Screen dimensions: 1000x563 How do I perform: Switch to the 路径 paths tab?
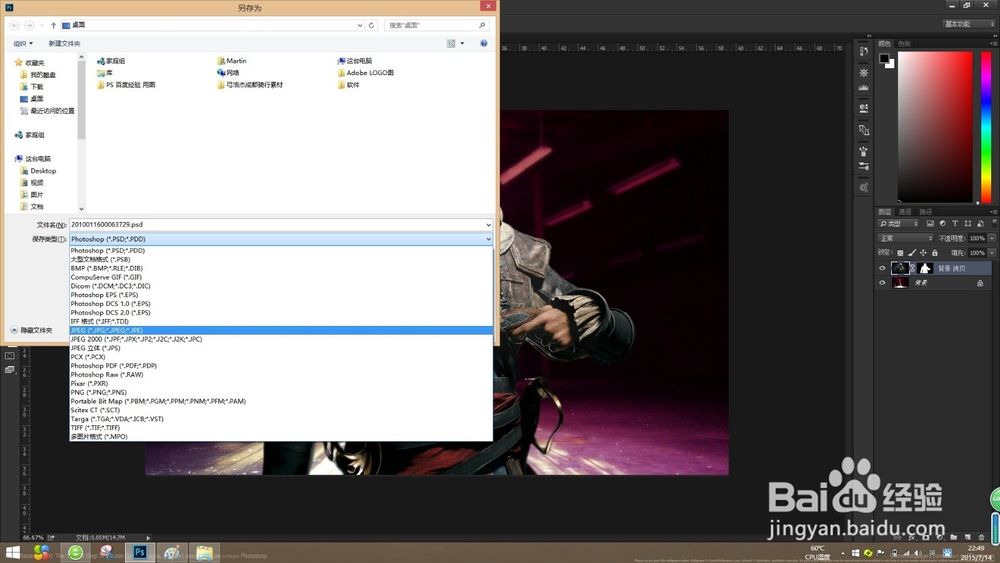coord(926,212)
